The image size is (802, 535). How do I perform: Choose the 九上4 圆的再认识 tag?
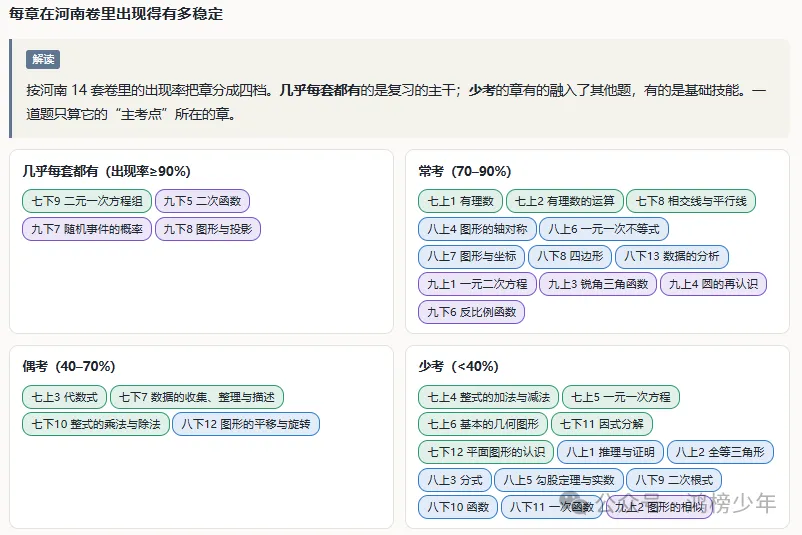point(714,284)
